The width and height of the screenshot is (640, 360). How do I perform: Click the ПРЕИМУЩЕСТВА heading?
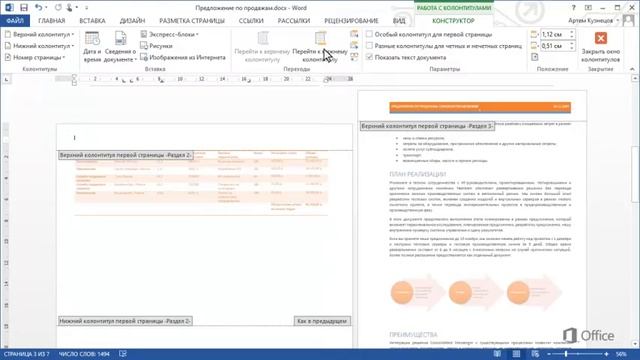pyautogui.click(x=413, y=334)
